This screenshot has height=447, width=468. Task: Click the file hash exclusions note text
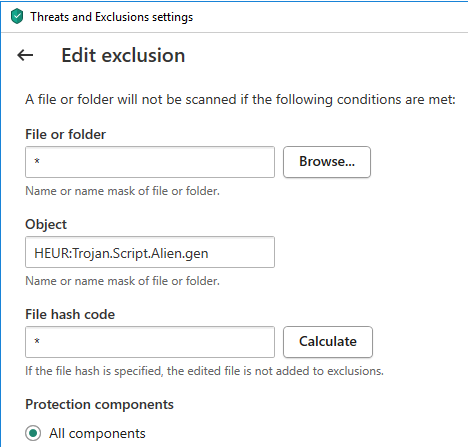click(204, 371)
